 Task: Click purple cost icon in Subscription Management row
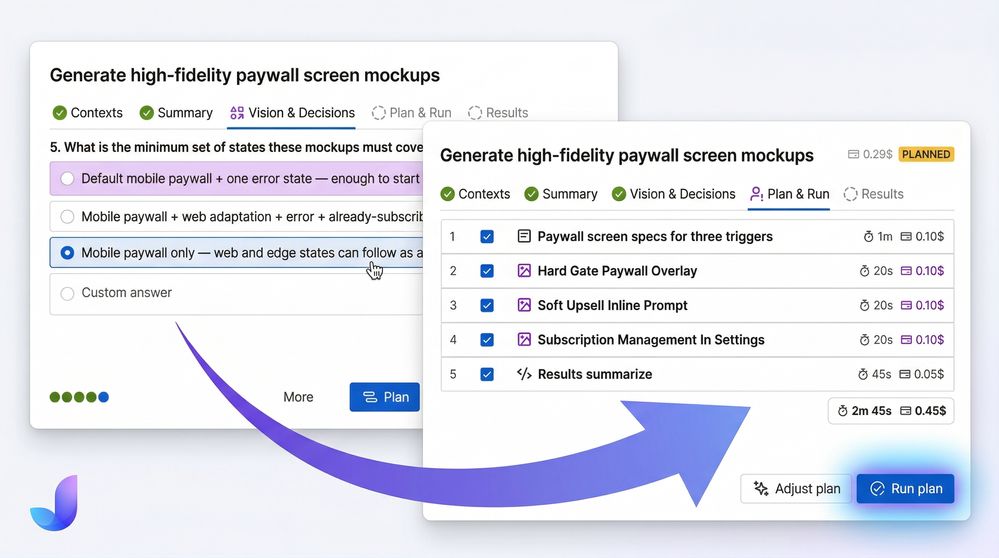(x=906, y=340)
